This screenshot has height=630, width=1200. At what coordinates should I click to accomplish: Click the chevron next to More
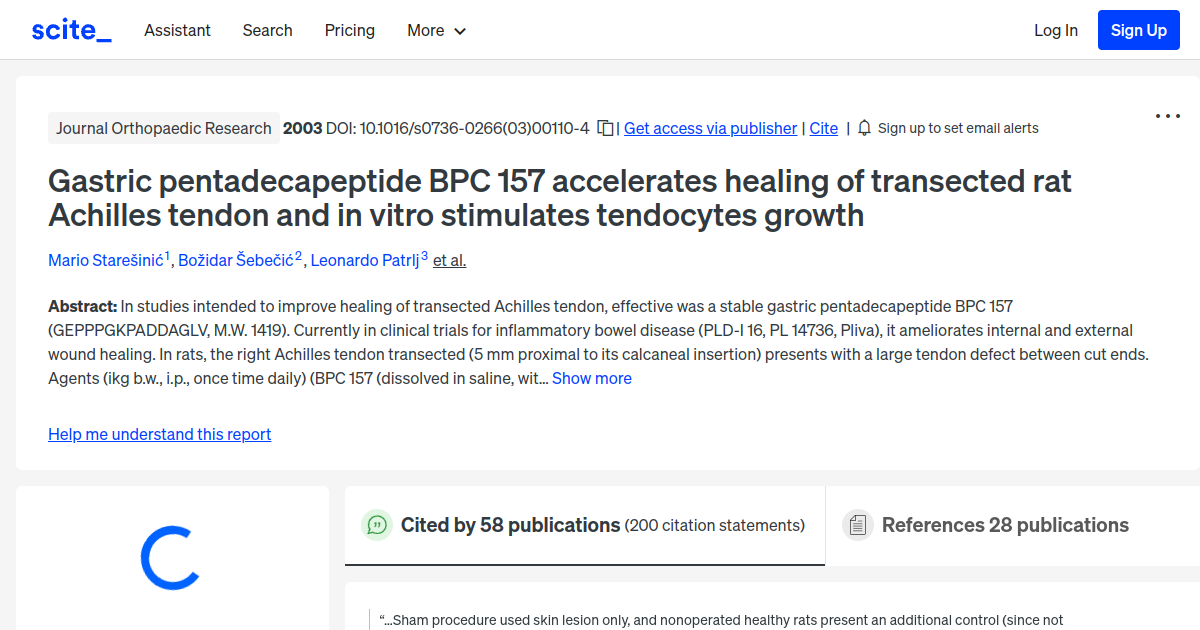461,31
